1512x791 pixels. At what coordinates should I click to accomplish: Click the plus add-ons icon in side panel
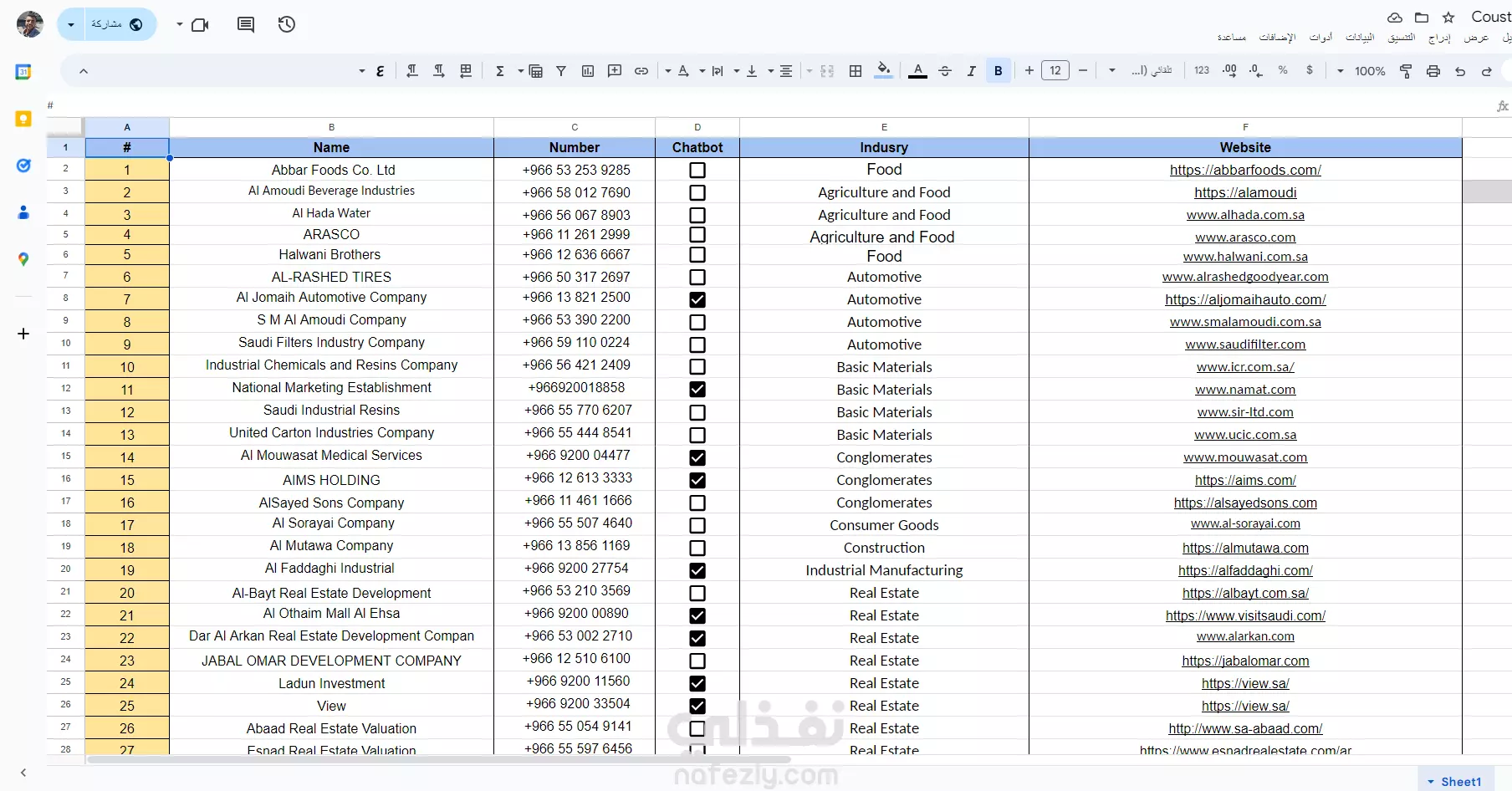point(23,334)
